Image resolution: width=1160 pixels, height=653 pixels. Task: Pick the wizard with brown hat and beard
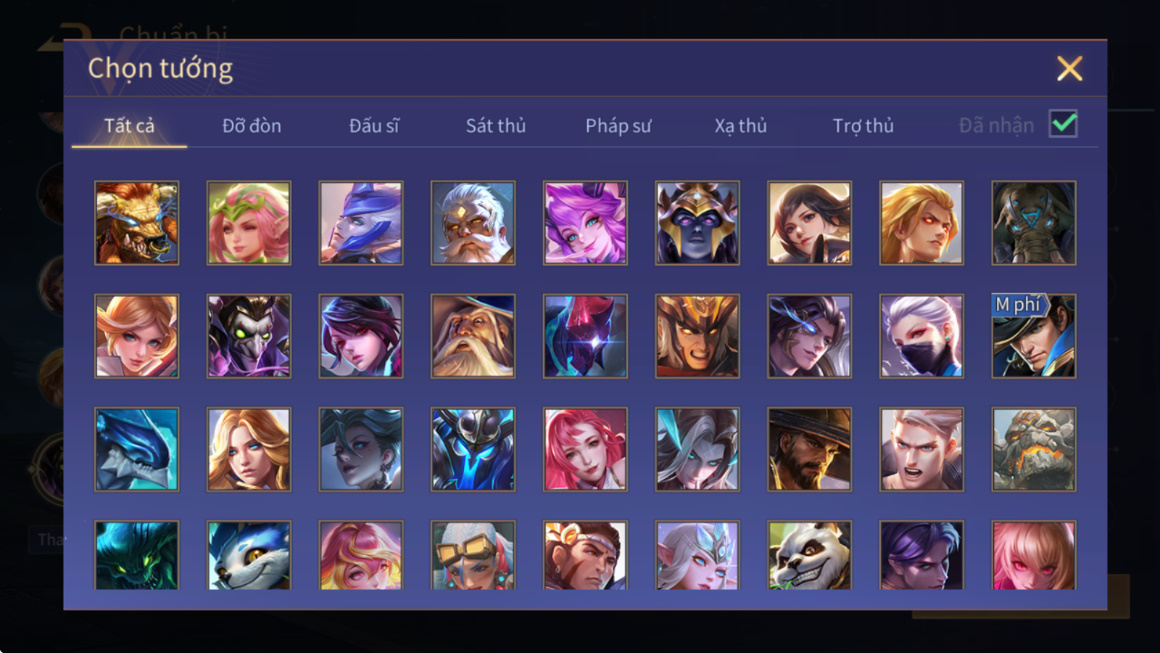click(x=473, y=336)
